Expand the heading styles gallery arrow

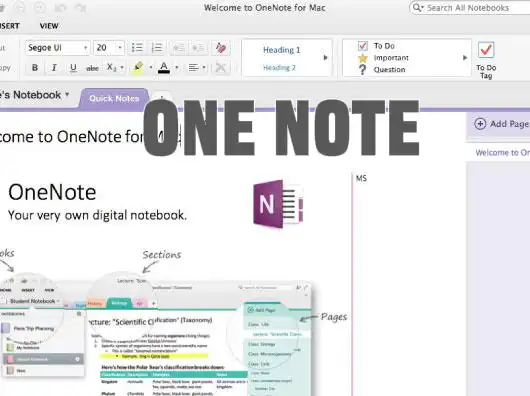click(326, 57)
